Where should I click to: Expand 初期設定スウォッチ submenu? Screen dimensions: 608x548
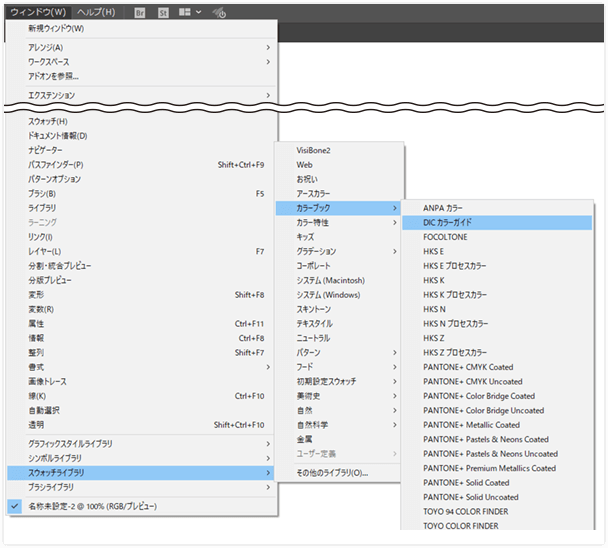point(338,381)
